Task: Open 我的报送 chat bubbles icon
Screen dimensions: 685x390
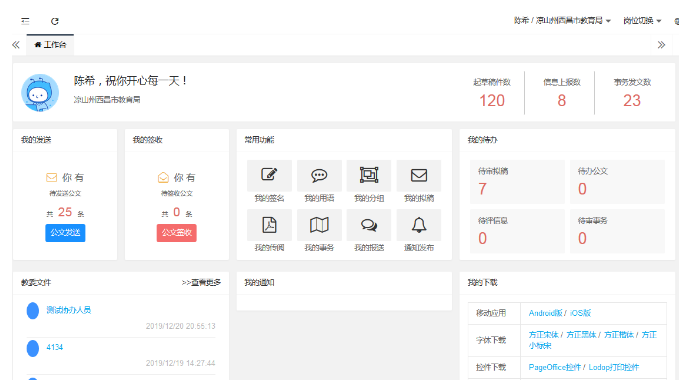Action: click(x=369, y=225)
